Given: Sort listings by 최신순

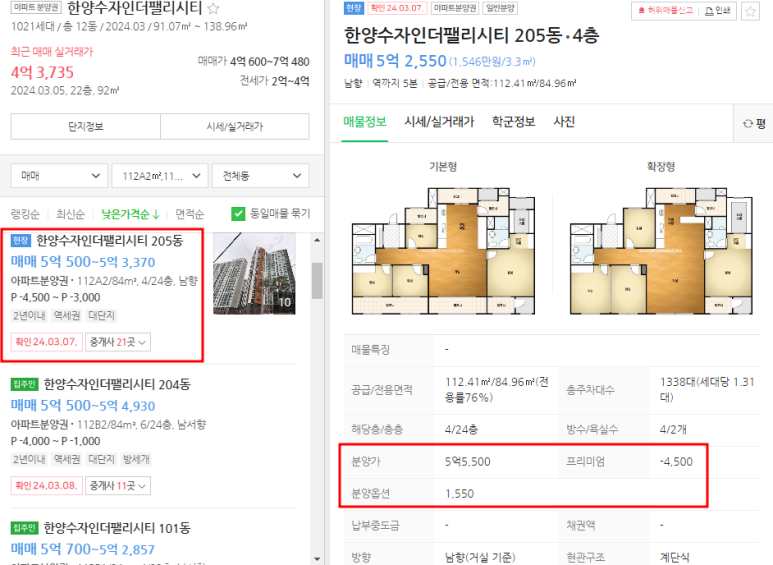Looking at the screenshot, I should pos(70,214).
